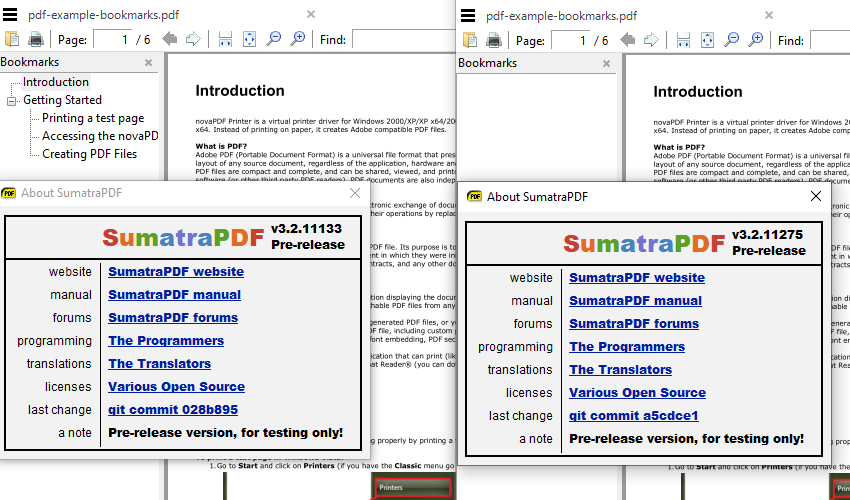Zoom in using right window toolbar
The width and height of the screenshot is (850, 500).
tap(756, 40)
